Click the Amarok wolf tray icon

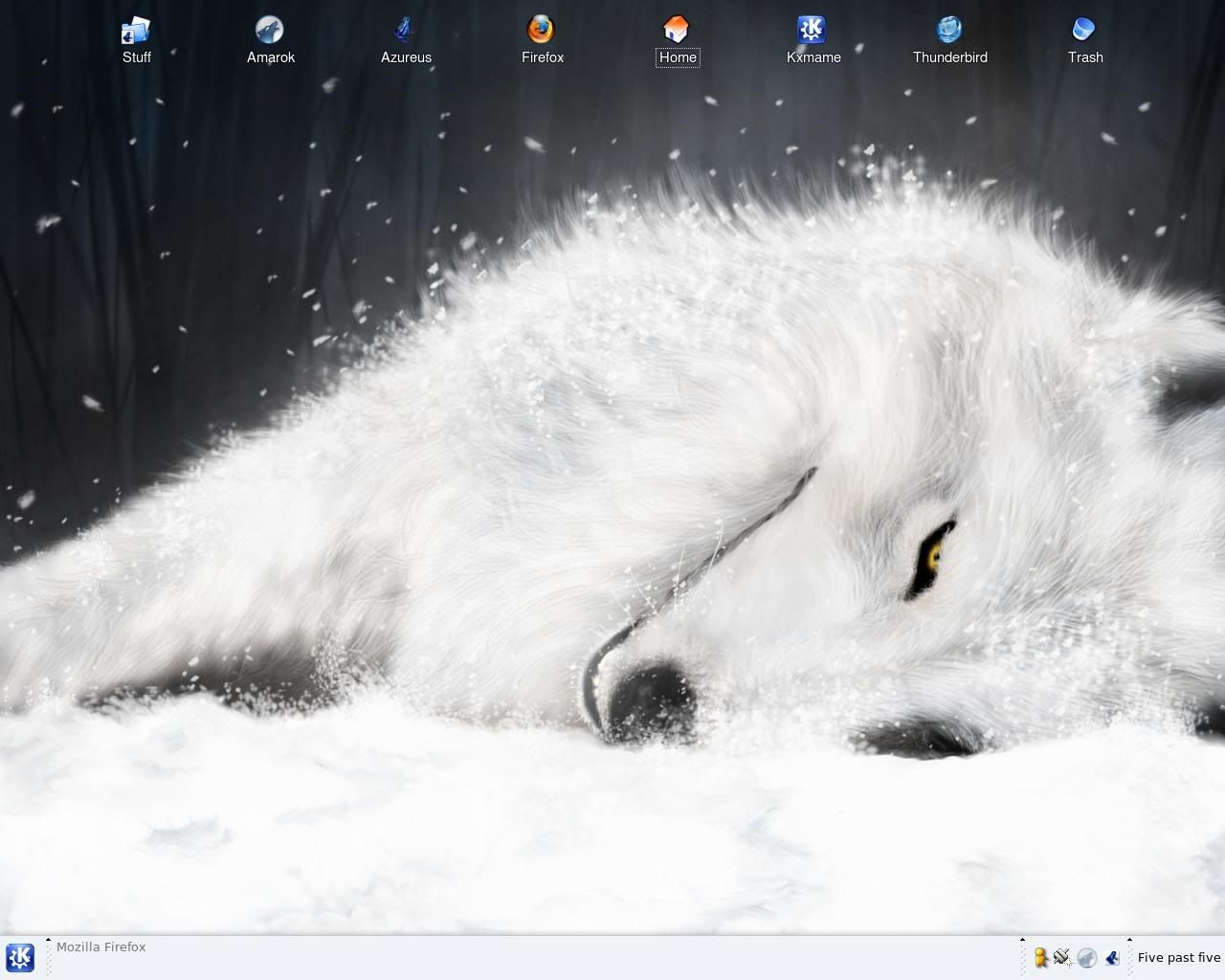[1086, 958]
